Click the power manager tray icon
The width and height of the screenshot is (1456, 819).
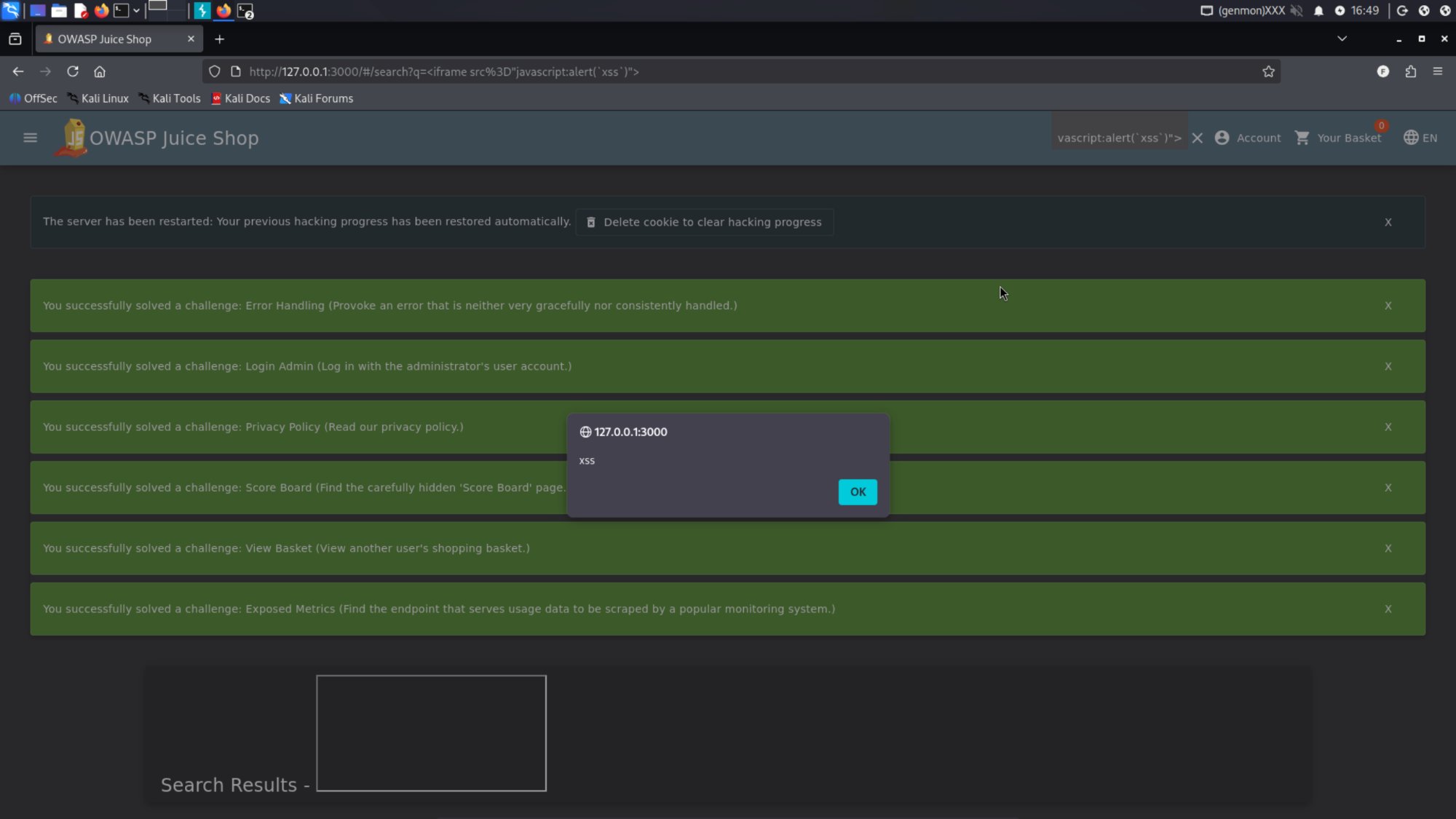(1340, 10)
